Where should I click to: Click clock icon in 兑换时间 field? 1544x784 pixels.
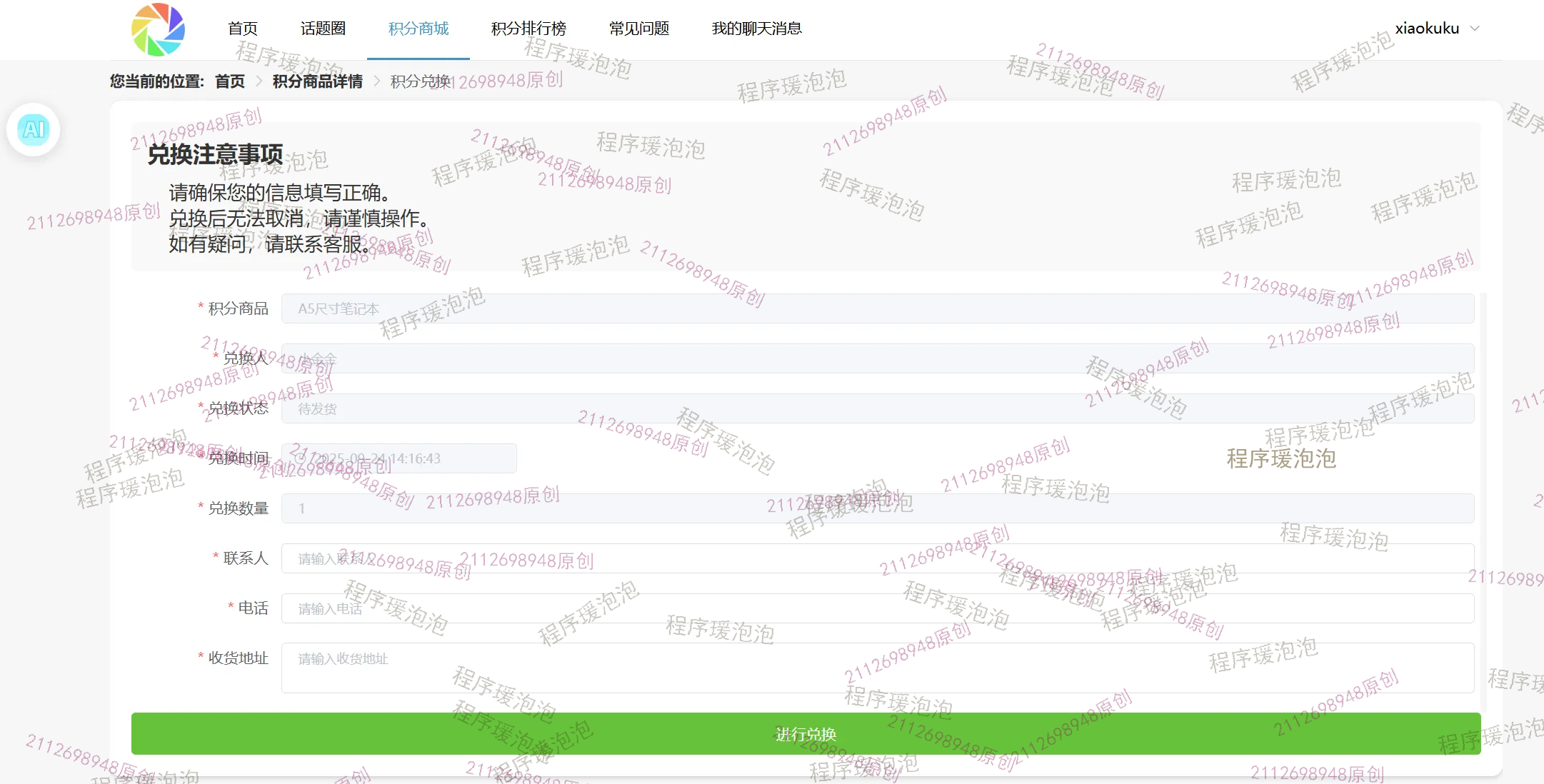tap(301, 458)
